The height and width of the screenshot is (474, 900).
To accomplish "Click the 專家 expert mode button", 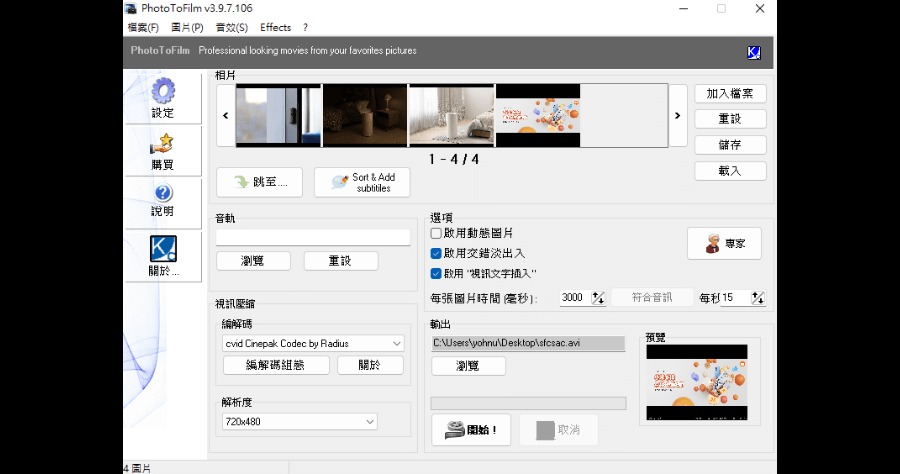I will [724, 243].
